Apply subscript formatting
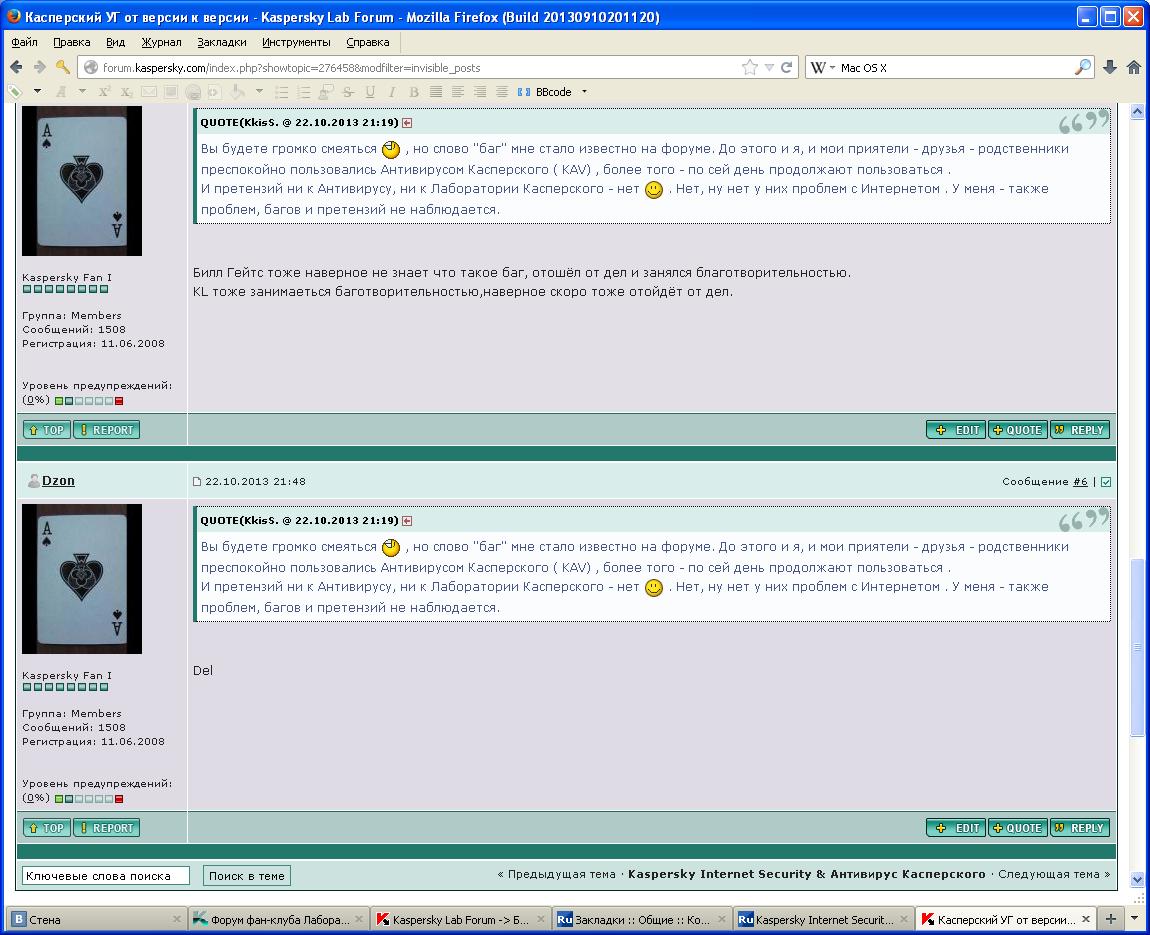1150x935 pixels. [127, 92]
